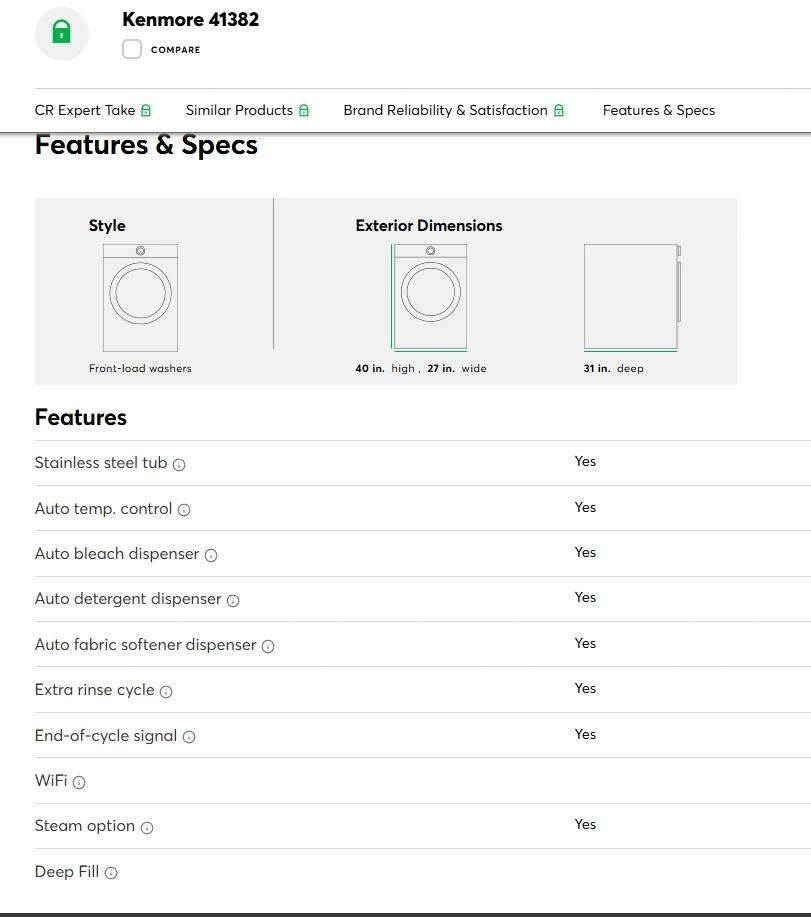Click the End-of-cycle signal info icon
Image resolution: width=811 pixels, height=917 pixels.
click(189, 737)
